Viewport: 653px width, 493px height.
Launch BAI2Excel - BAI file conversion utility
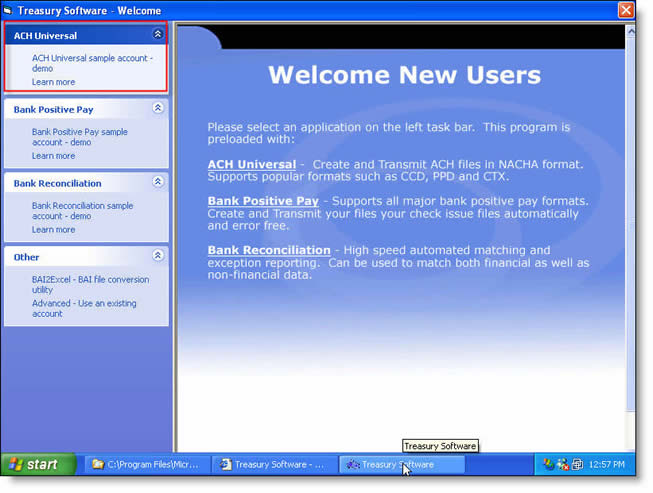[90, 284]
